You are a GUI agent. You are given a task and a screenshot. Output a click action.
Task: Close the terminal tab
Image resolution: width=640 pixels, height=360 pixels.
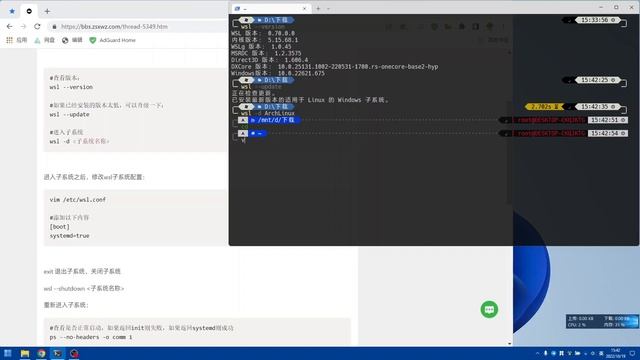point(304,9)
